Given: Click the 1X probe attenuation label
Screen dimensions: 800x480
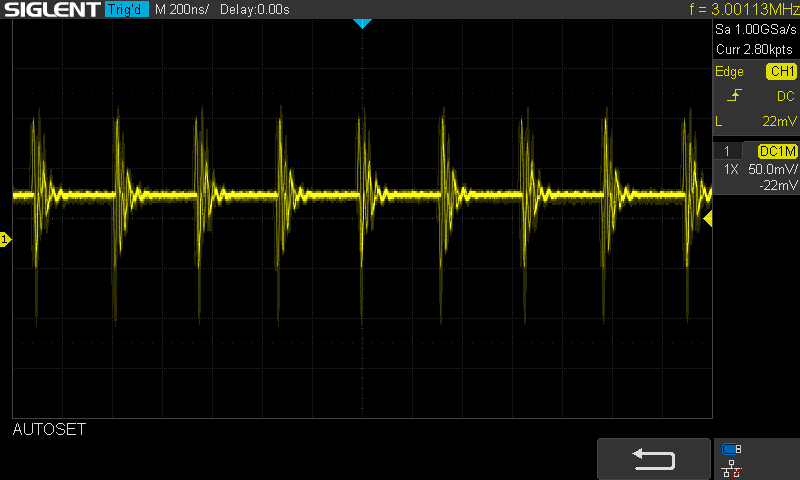Looking at the screenshot, I should (731, 169).
